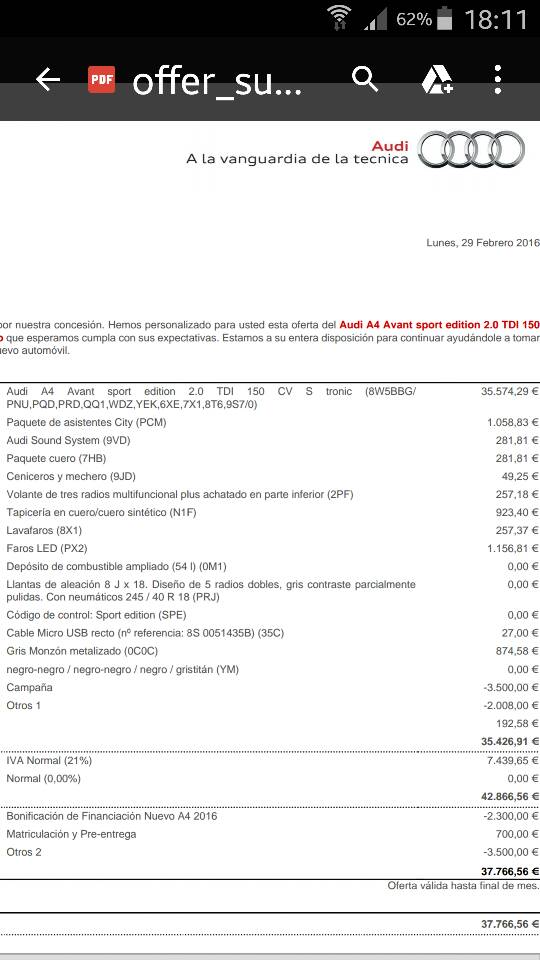540x960 pixels.
Task: Tap the add to Drive icon
Action: (437, 80)
